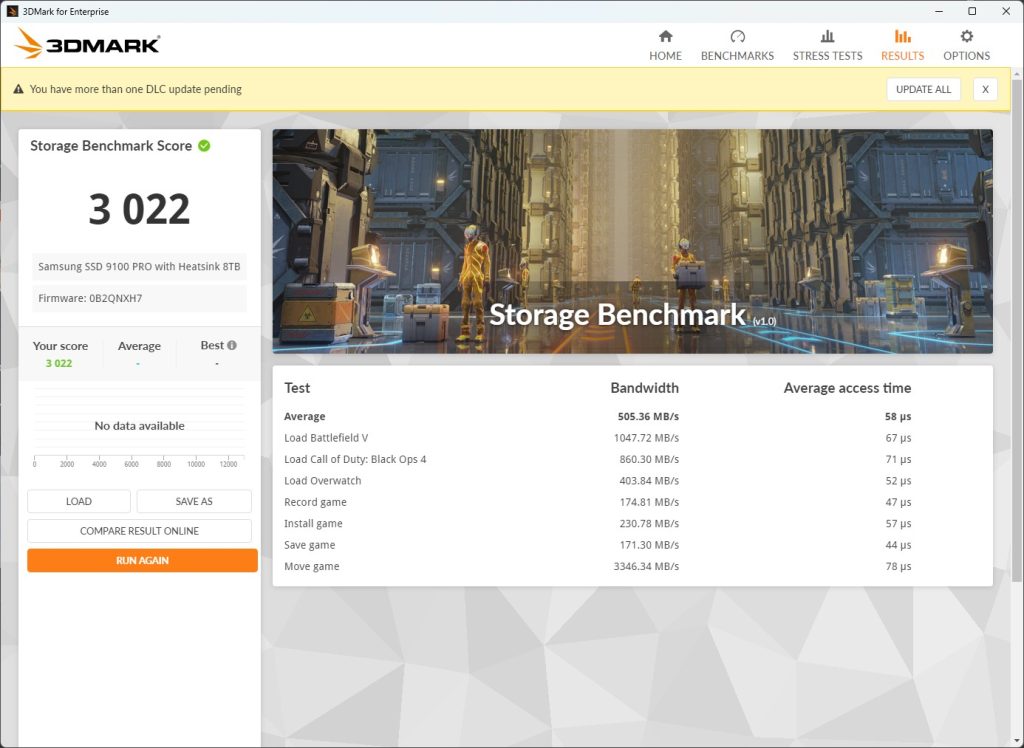Click Compare Result Online
Viewport: 1024px width, 748px height.
[x=139, y=531]
